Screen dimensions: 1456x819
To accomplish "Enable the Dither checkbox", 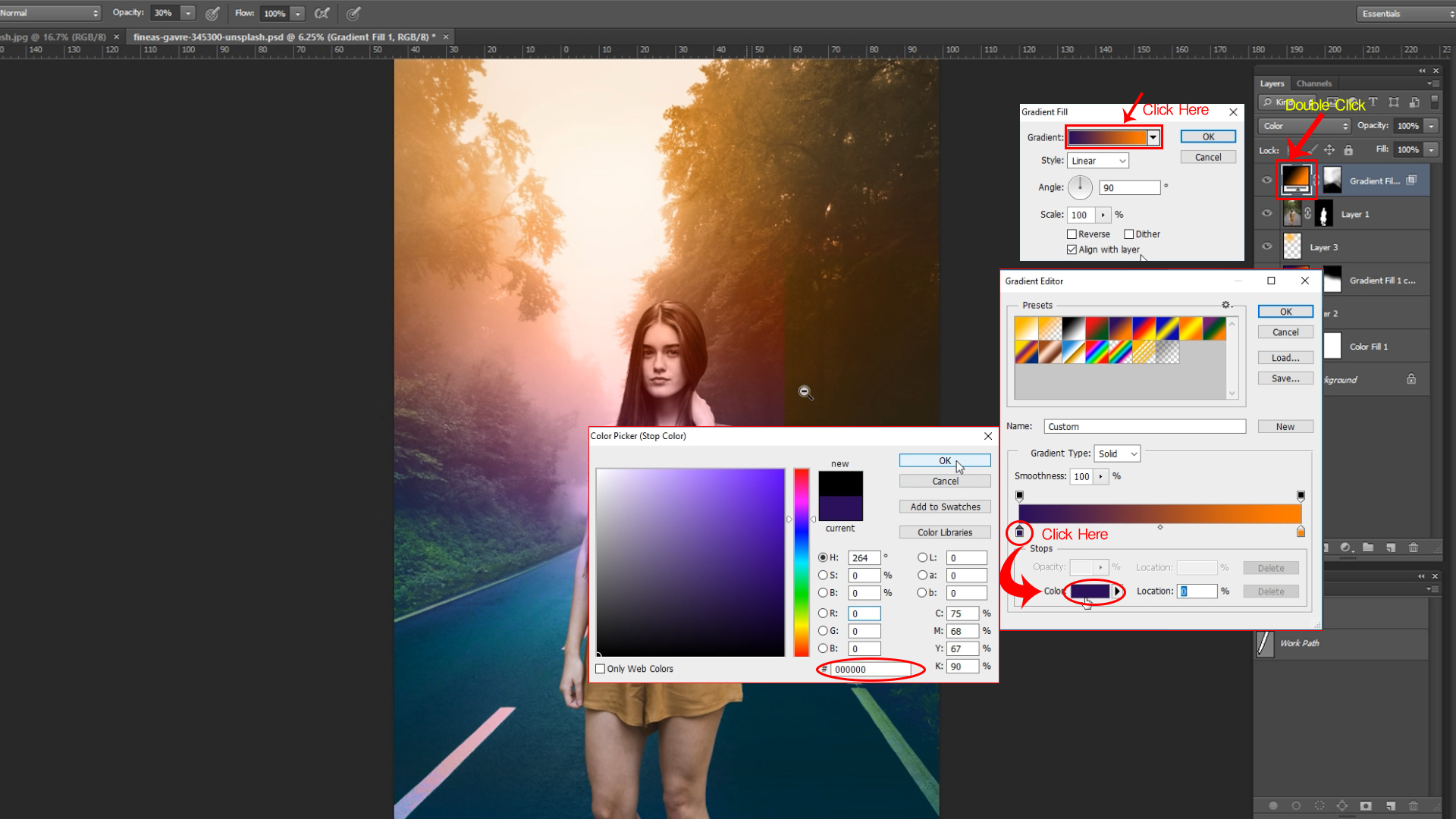I will click(1129, 234).
